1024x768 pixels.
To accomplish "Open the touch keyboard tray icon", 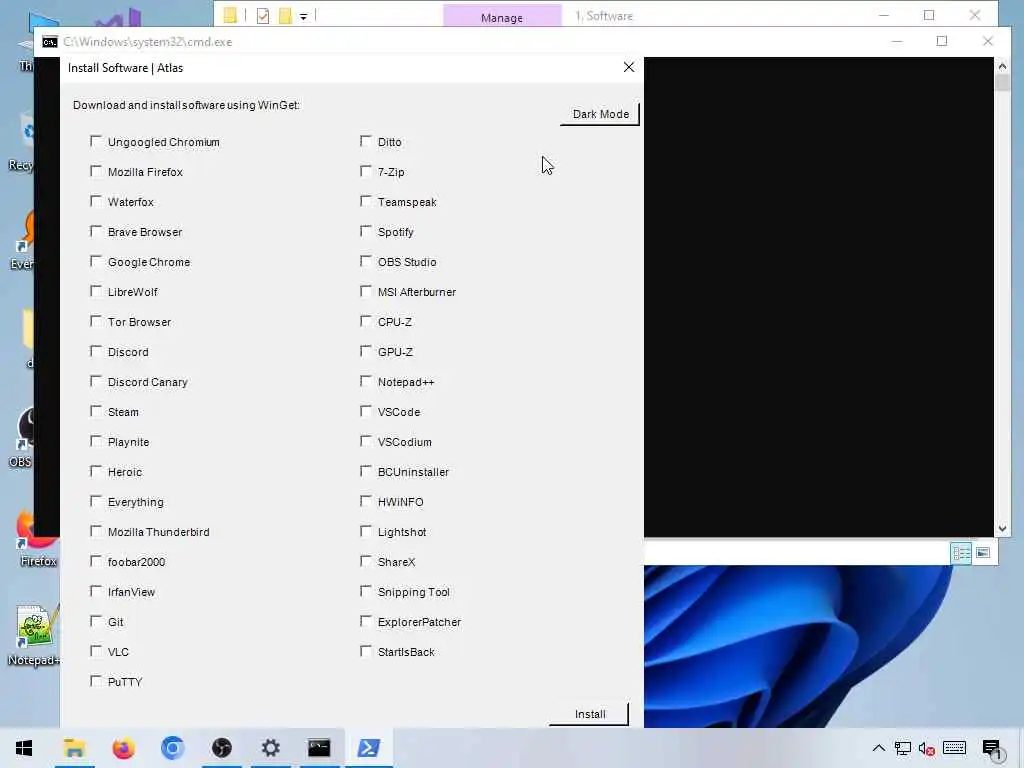I will (x=954, y=748).
